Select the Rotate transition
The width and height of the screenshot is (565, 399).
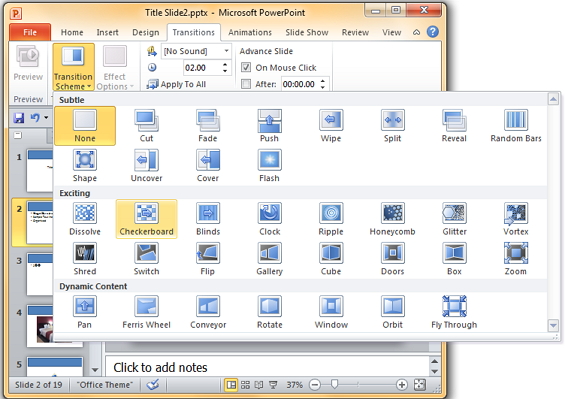269,312
